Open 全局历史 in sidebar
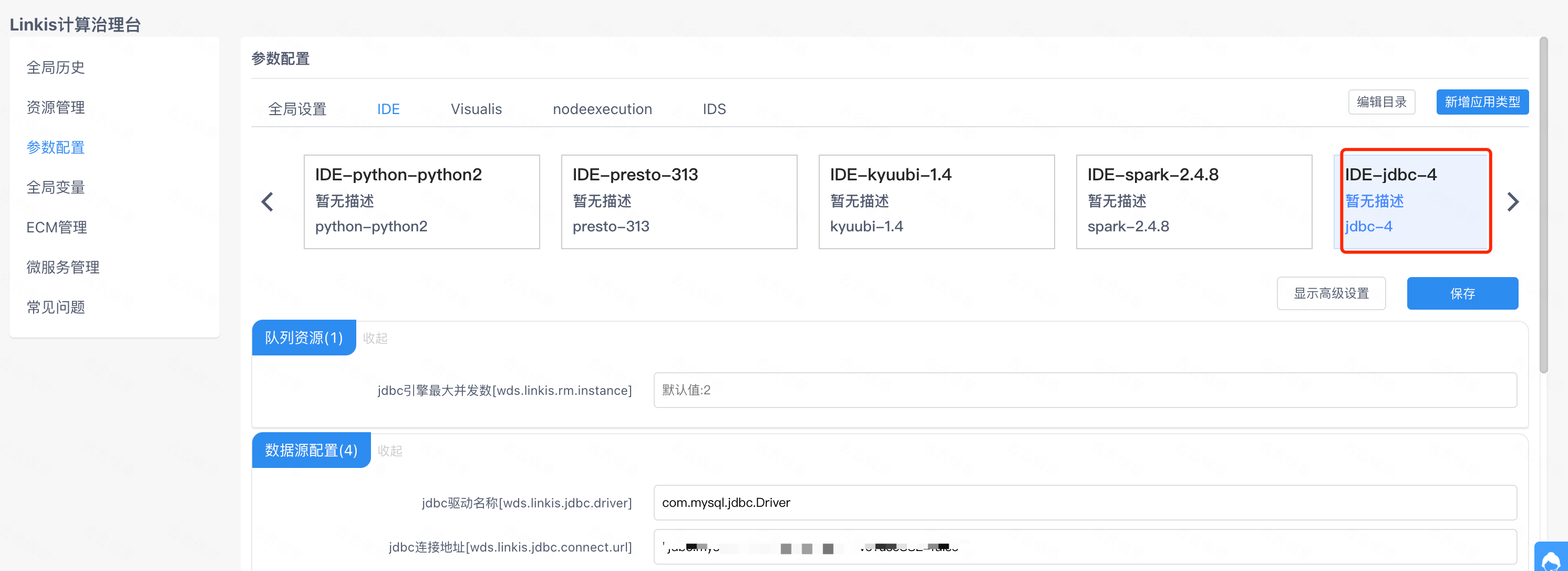The image size is (1568, 571). (55, 68)
